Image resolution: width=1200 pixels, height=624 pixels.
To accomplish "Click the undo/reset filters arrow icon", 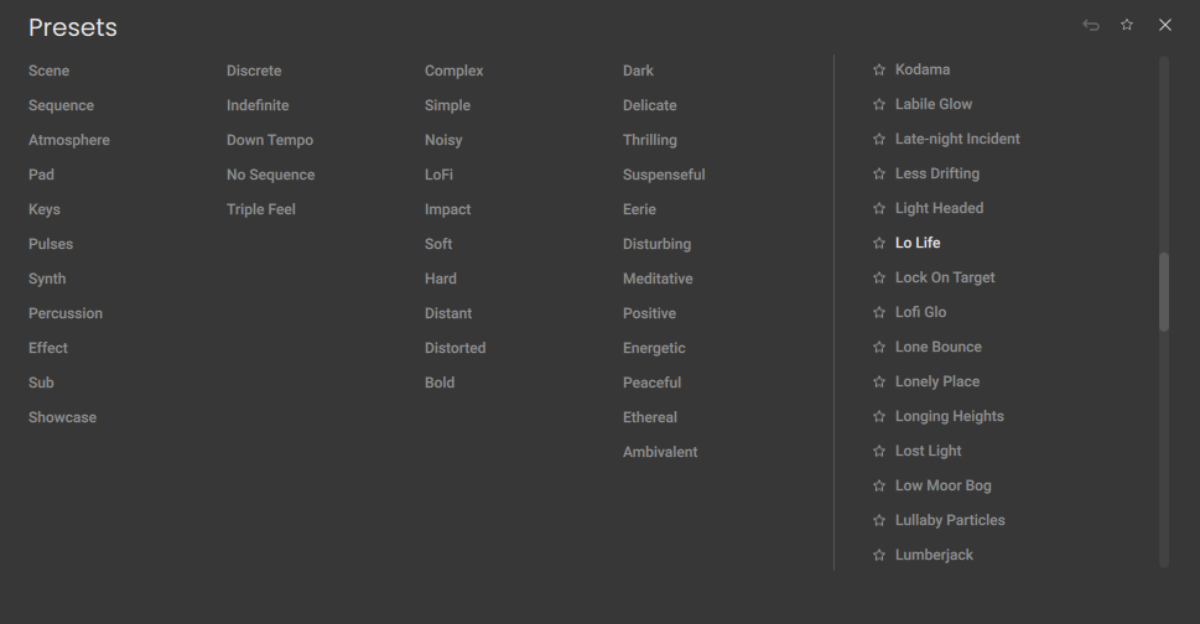I will point(1090,25).
